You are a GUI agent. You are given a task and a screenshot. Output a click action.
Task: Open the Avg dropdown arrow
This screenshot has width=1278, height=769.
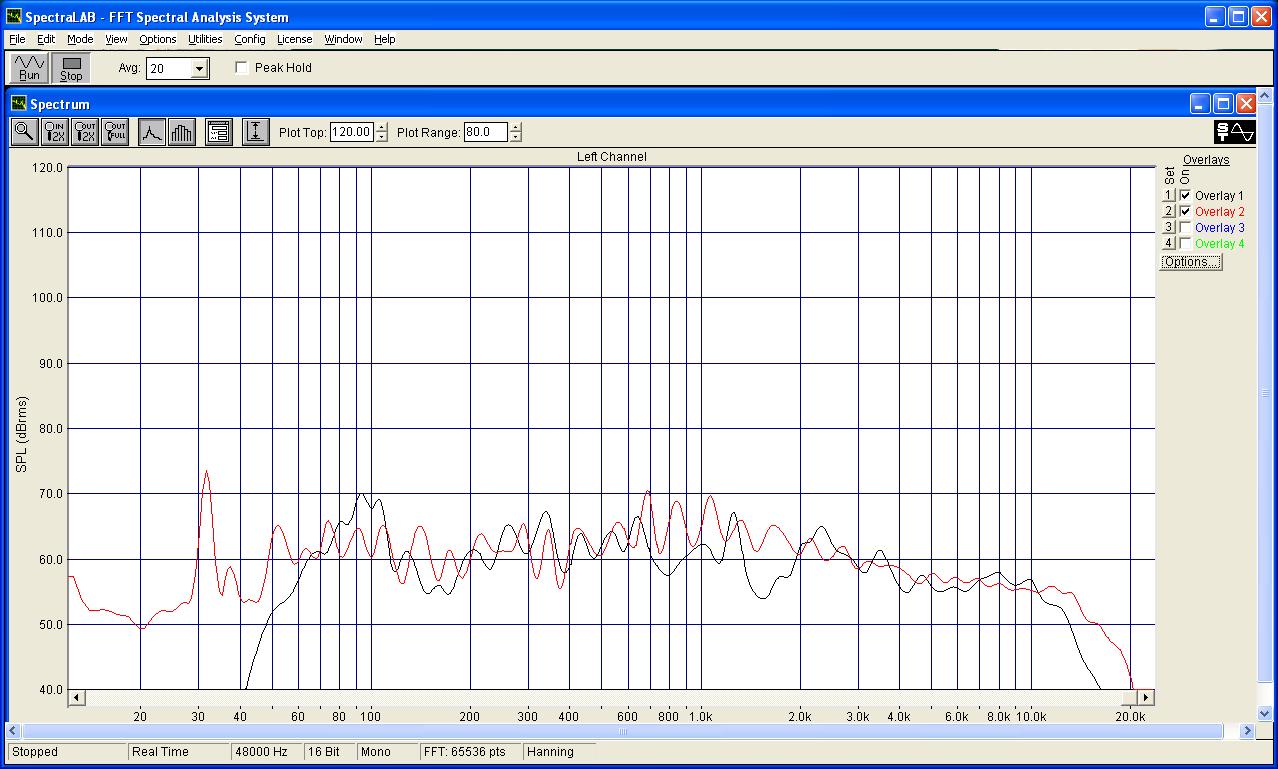pyautogui.click(x=200, y=69)
